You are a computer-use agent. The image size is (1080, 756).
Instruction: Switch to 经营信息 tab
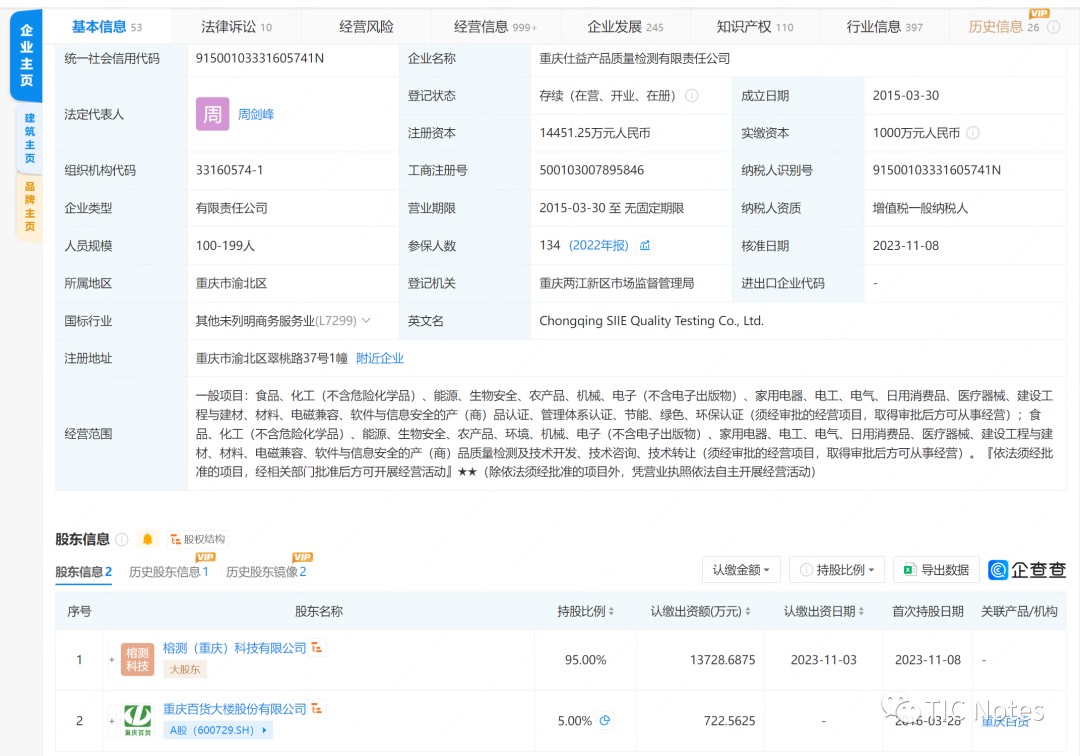coord(495,27)
